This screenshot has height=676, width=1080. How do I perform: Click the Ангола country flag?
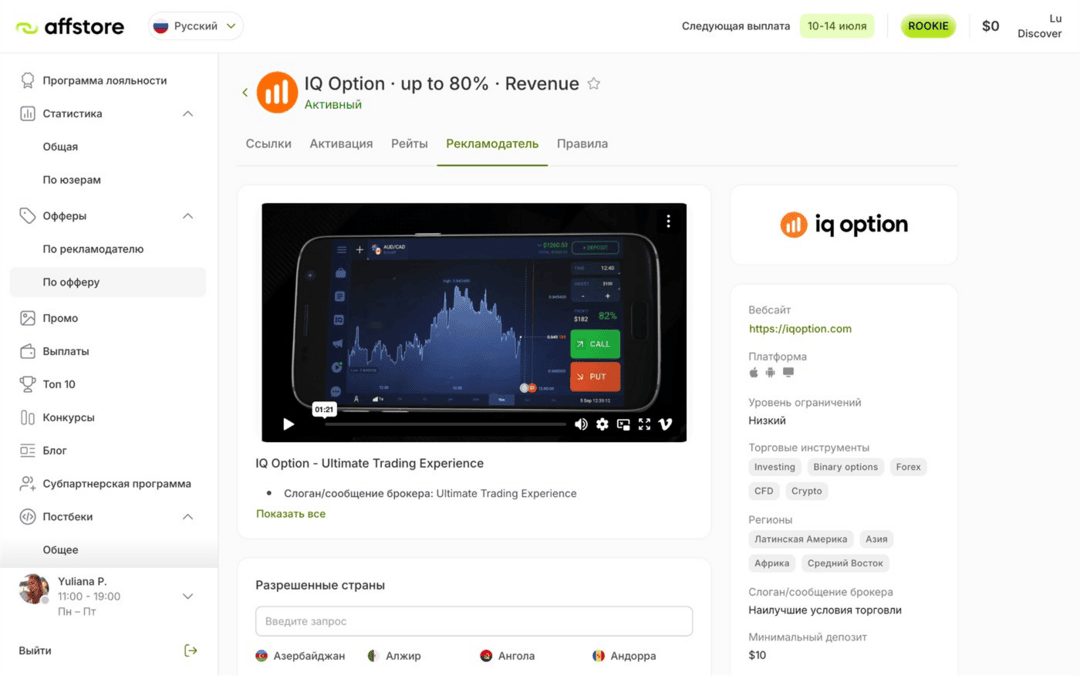(x=486, y=656)
